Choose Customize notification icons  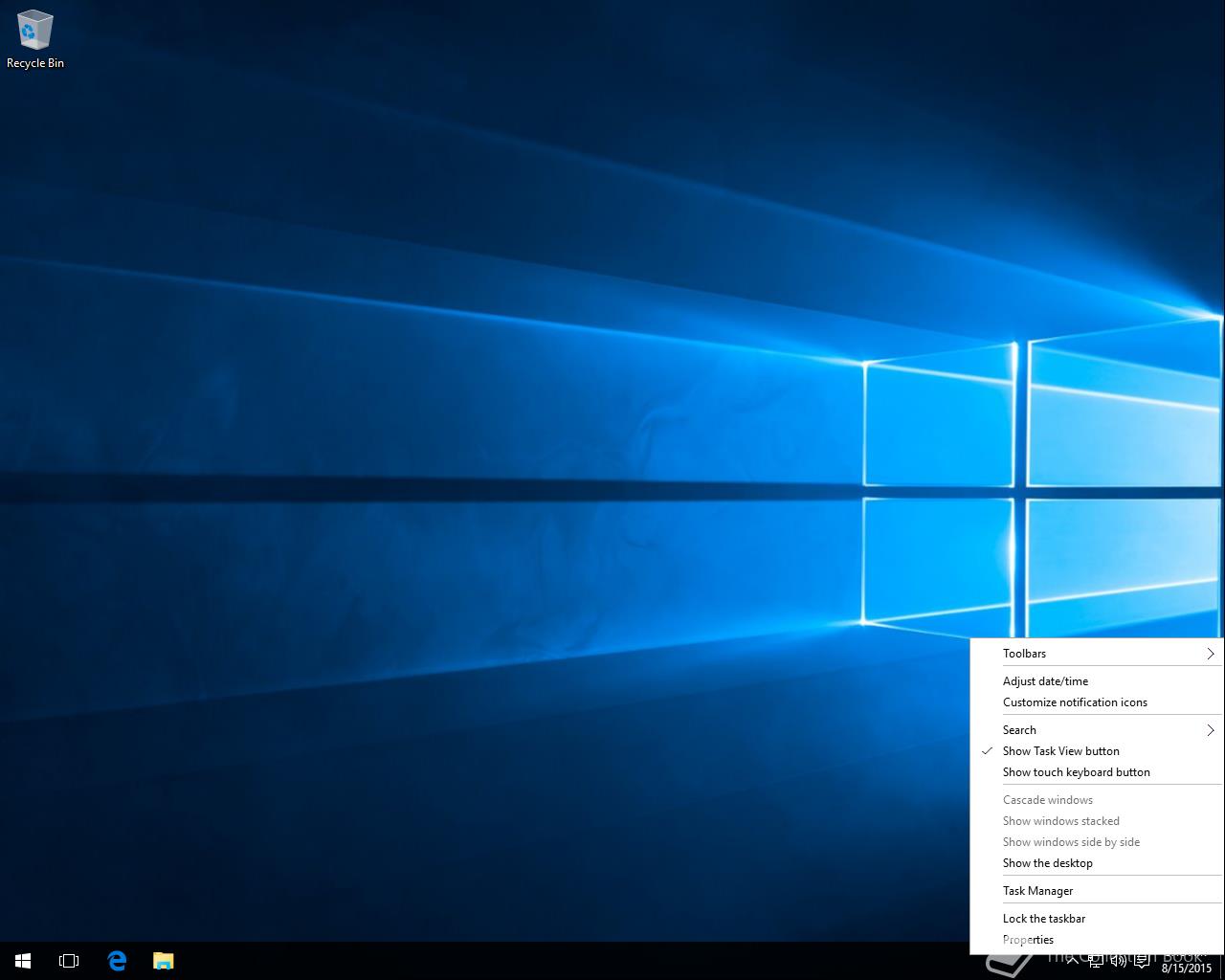[1097, 702]
